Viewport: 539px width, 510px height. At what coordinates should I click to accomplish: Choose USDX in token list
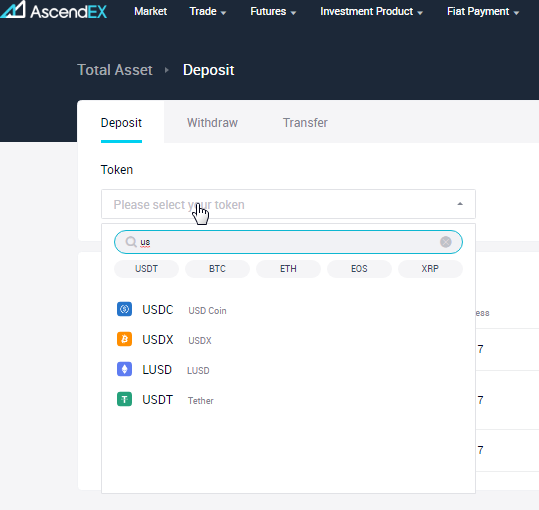tap(288, 340)
